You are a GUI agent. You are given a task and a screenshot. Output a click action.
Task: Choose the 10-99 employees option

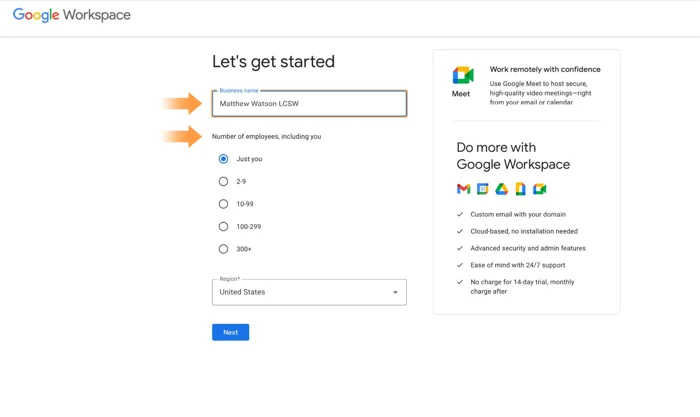tap(223, 204)
